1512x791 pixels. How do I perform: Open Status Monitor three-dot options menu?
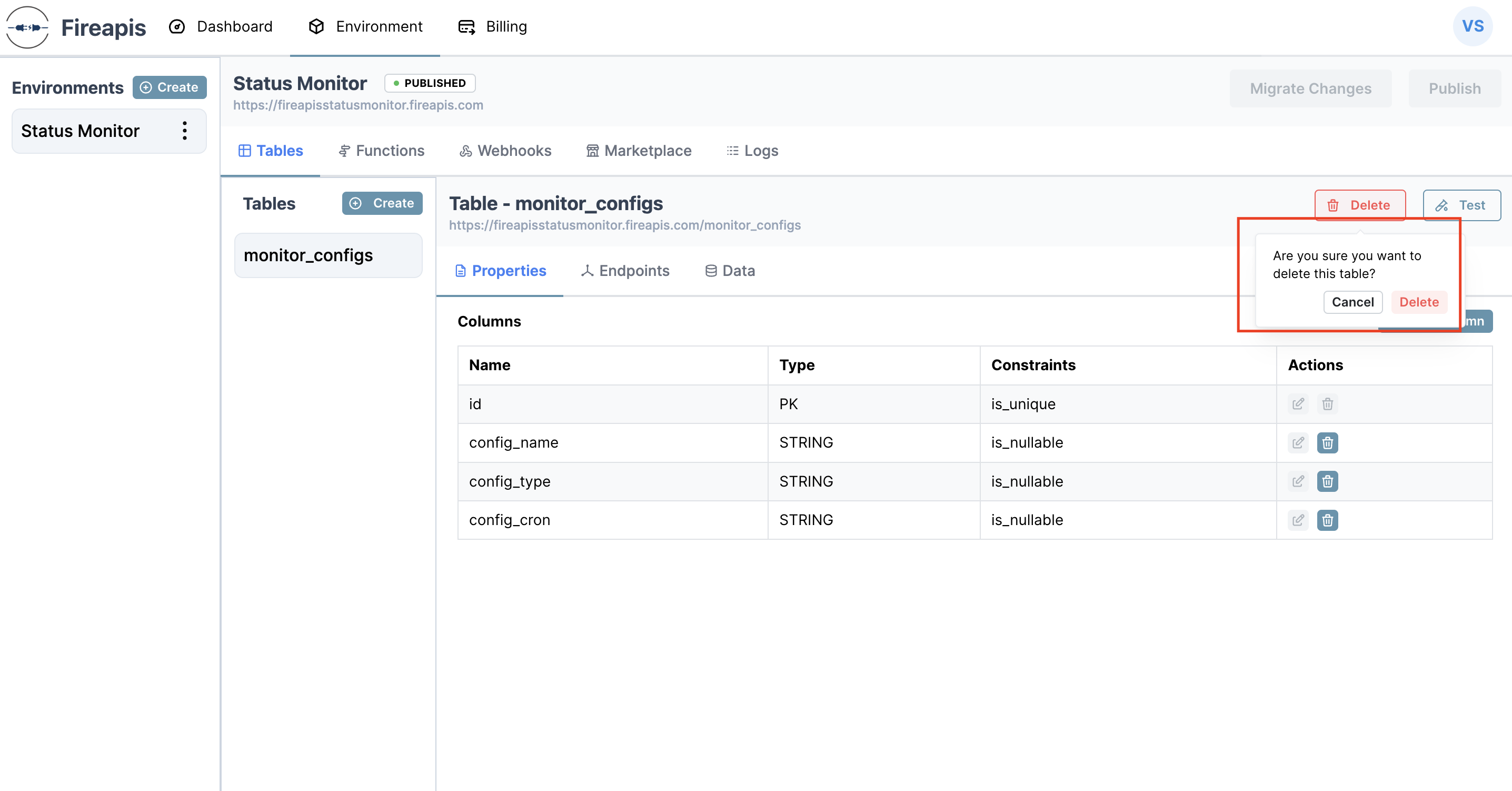tap(185, 131)
